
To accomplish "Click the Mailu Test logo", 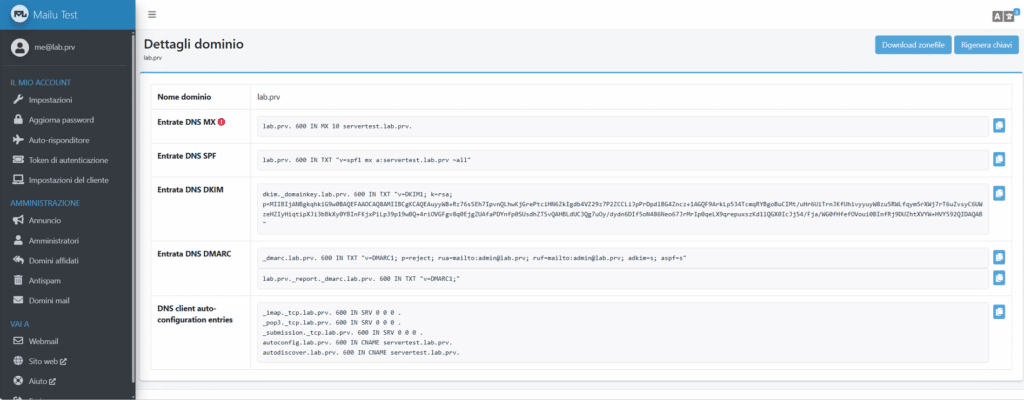I will [x=20, y=14].
